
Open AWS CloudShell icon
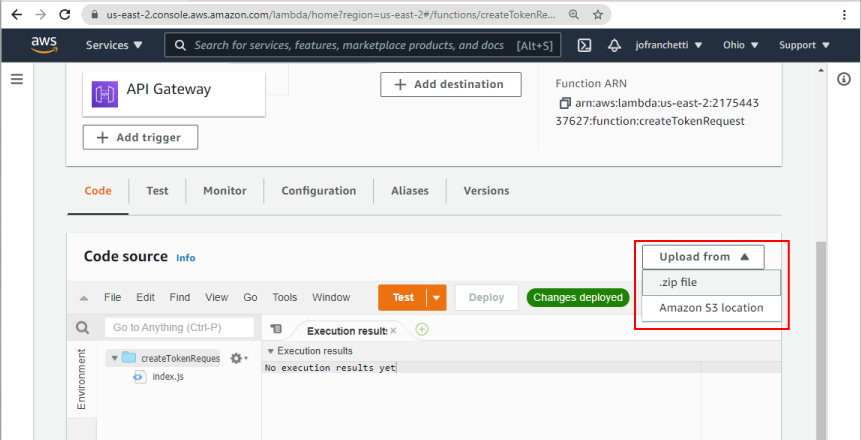click(584, 45)
